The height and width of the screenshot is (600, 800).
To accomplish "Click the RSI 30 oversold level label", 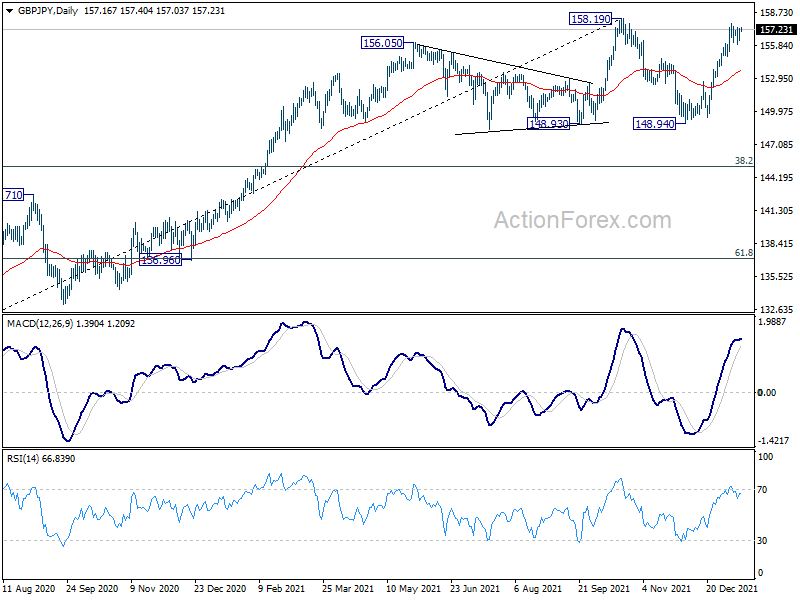I will click(762, 540).
